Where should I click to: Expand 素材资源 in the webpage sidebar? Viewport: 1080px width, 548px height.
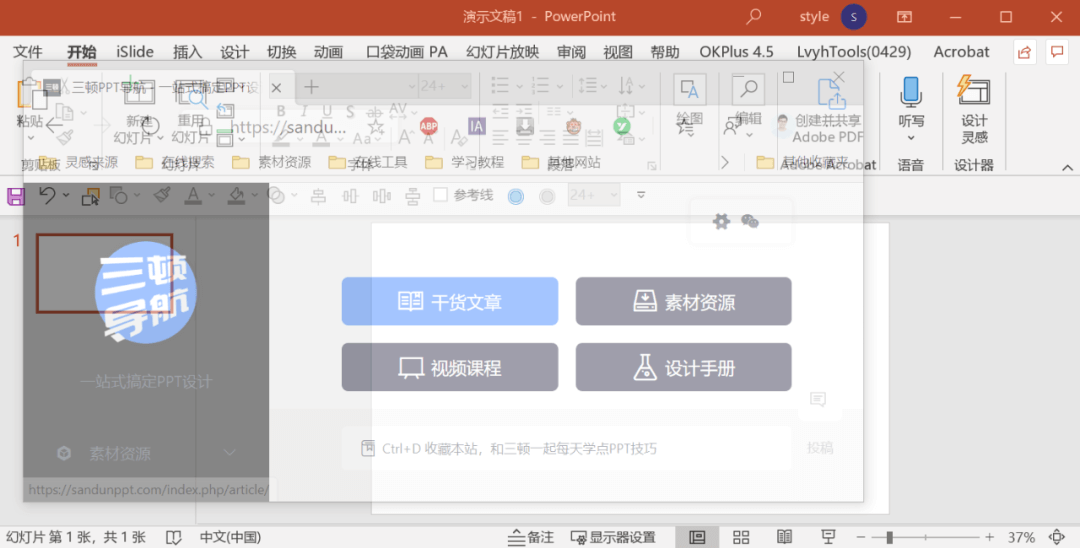pos(229,453)
